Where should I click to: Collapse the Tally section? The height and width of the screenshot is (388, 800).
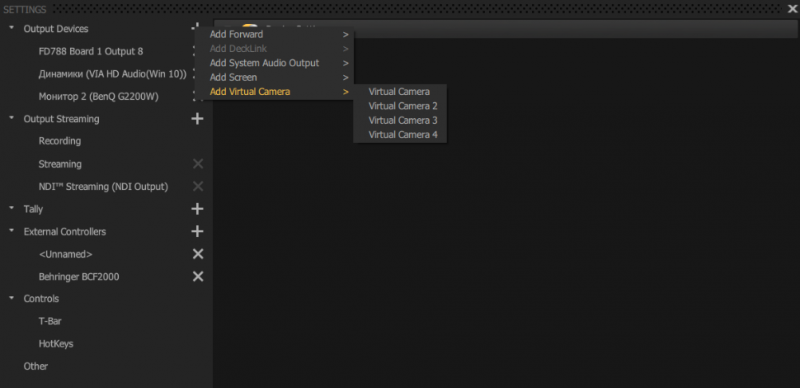(11, 208)
